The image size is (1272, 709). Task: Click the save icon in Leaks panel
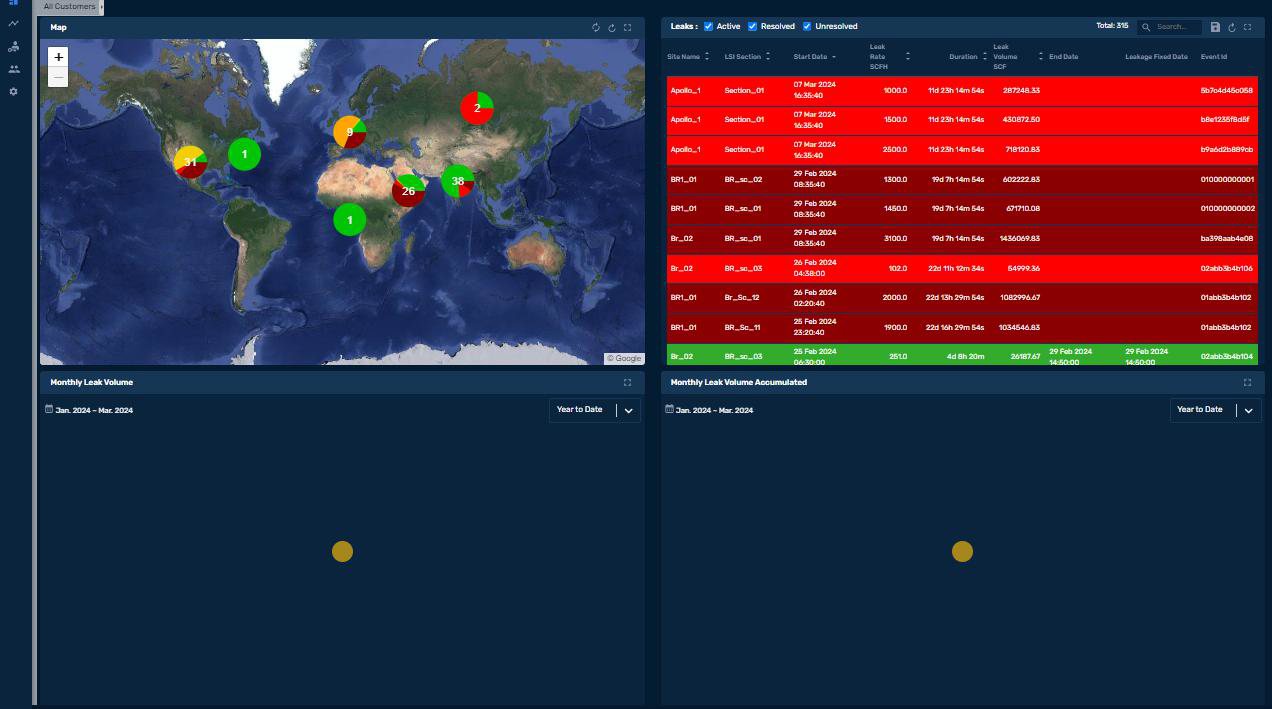click(1215, 27)
